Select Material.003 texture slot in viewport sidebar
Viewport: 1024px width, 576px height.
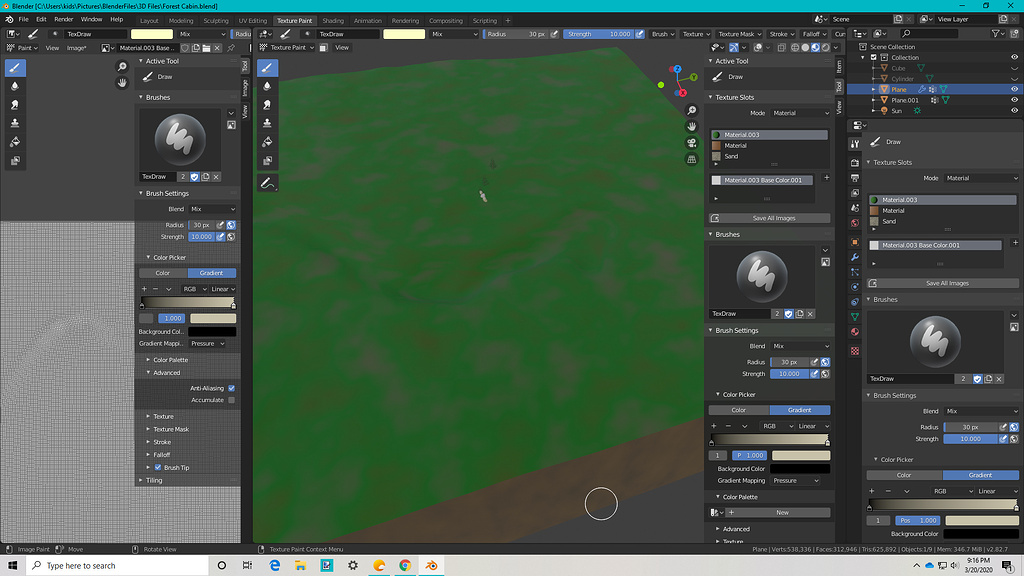coord(769,135)
